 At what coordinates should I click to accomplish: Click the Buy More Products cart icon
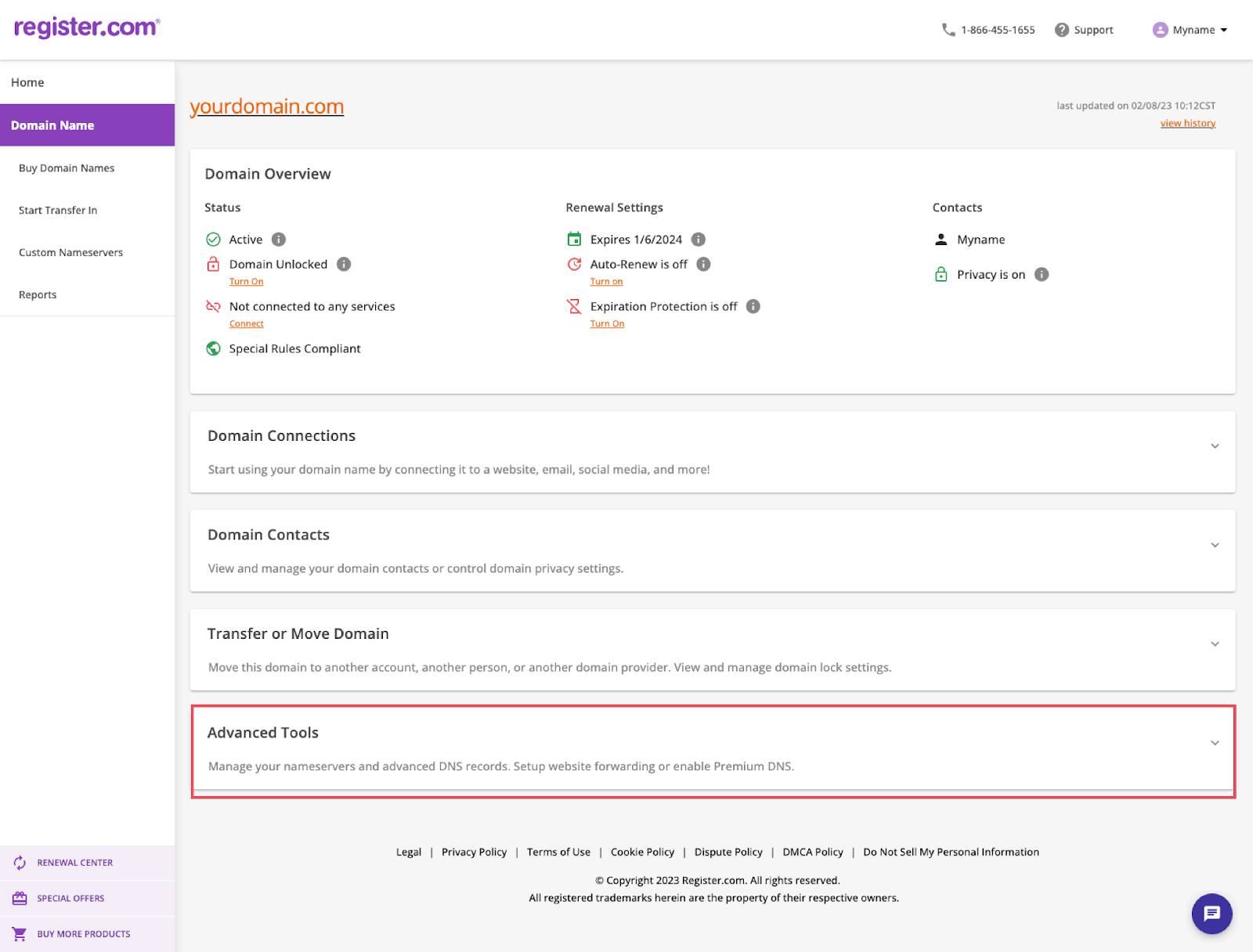20,933
